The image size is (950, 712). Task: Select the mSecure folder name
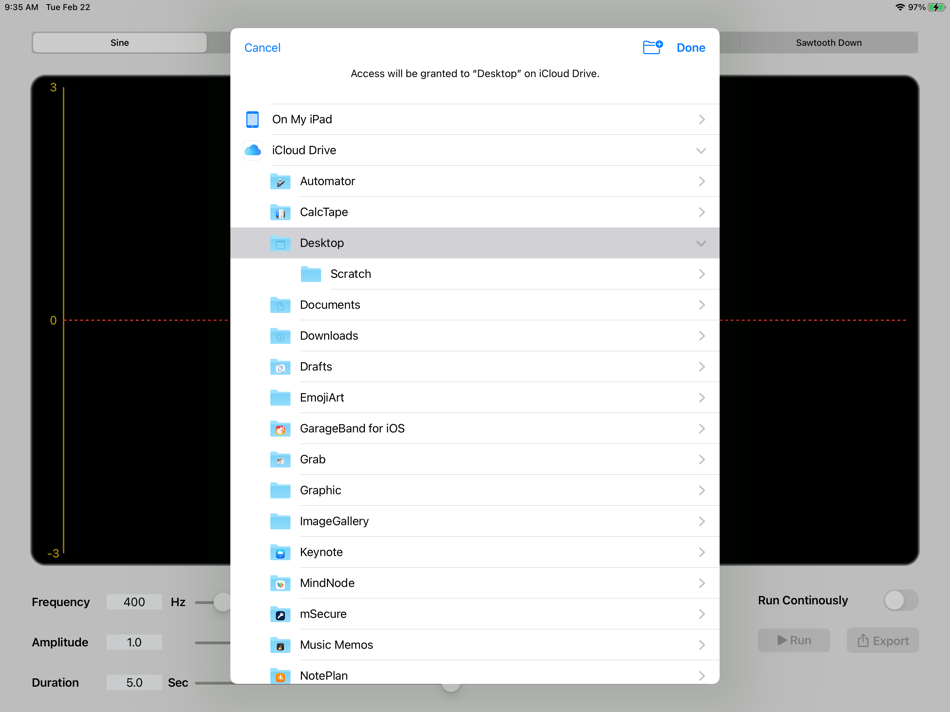click(x=323, y=614)
